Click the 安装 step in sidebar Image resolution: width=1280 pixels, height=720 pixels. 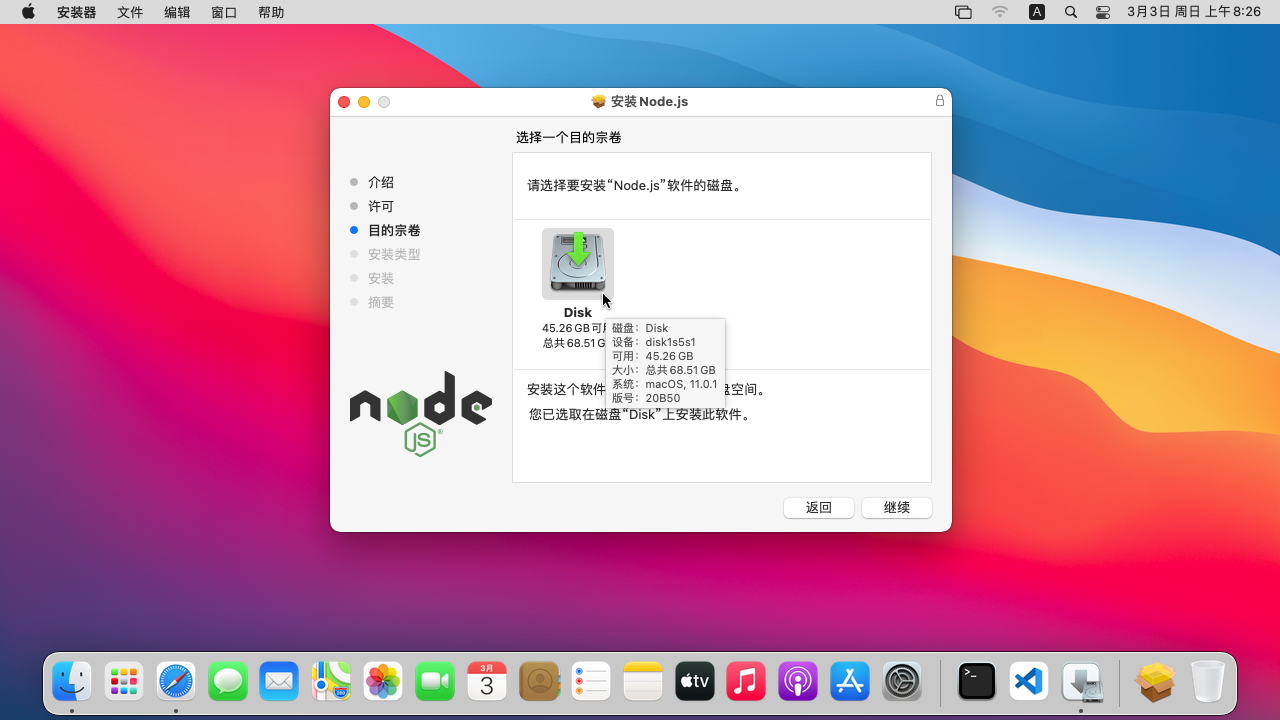click(x=381, y=278)
